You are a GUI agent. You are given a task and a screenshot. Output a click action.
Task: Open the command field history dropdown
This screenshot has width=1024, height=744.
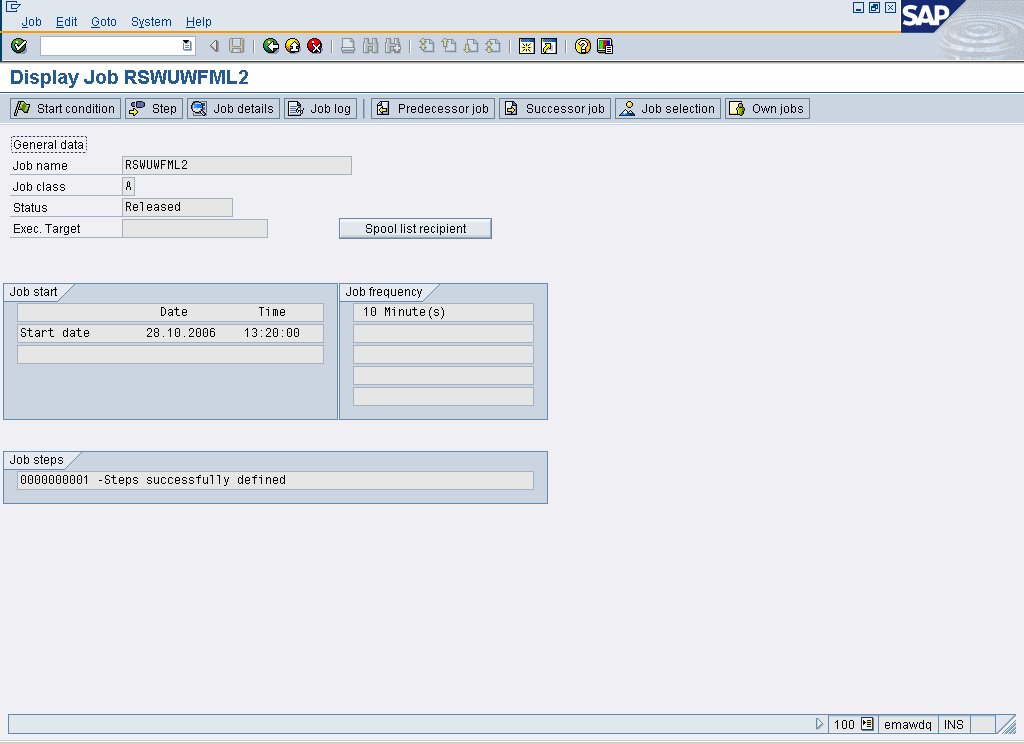click(x=187, y=46)
